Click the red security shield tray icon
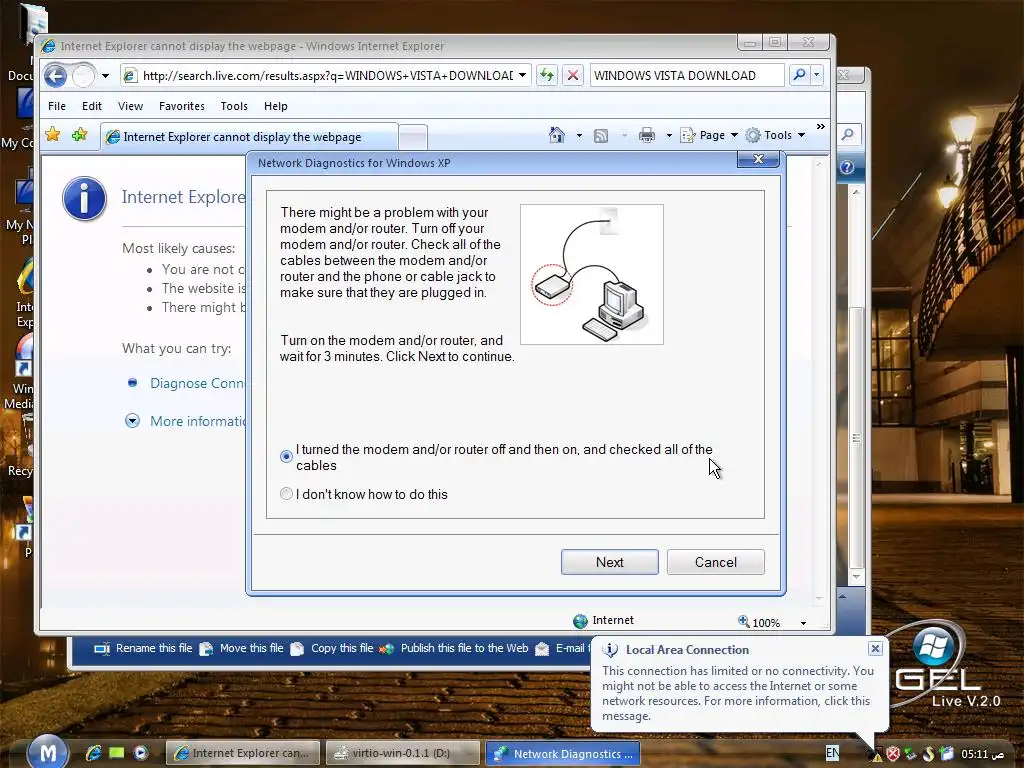Viewport: 1024px width, 768px height. (x=893, y=754)
